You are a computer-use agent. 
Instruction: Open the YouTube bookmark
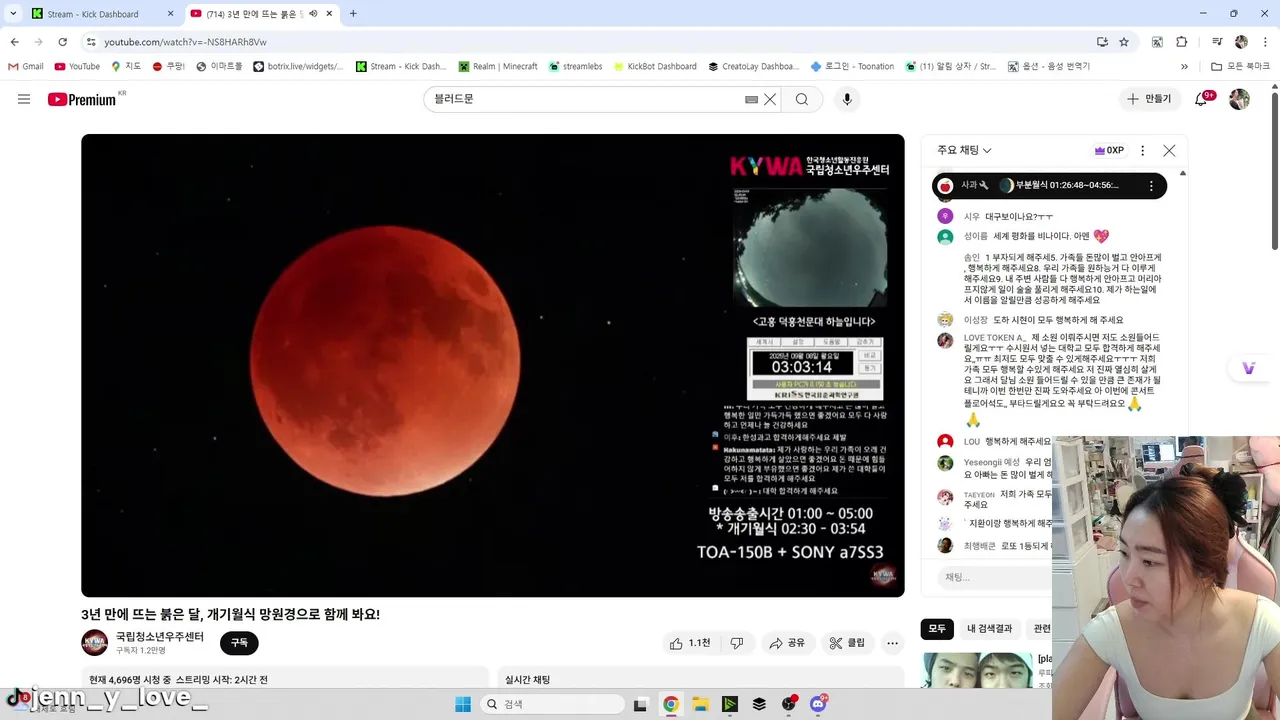click(x=77, y=67)
